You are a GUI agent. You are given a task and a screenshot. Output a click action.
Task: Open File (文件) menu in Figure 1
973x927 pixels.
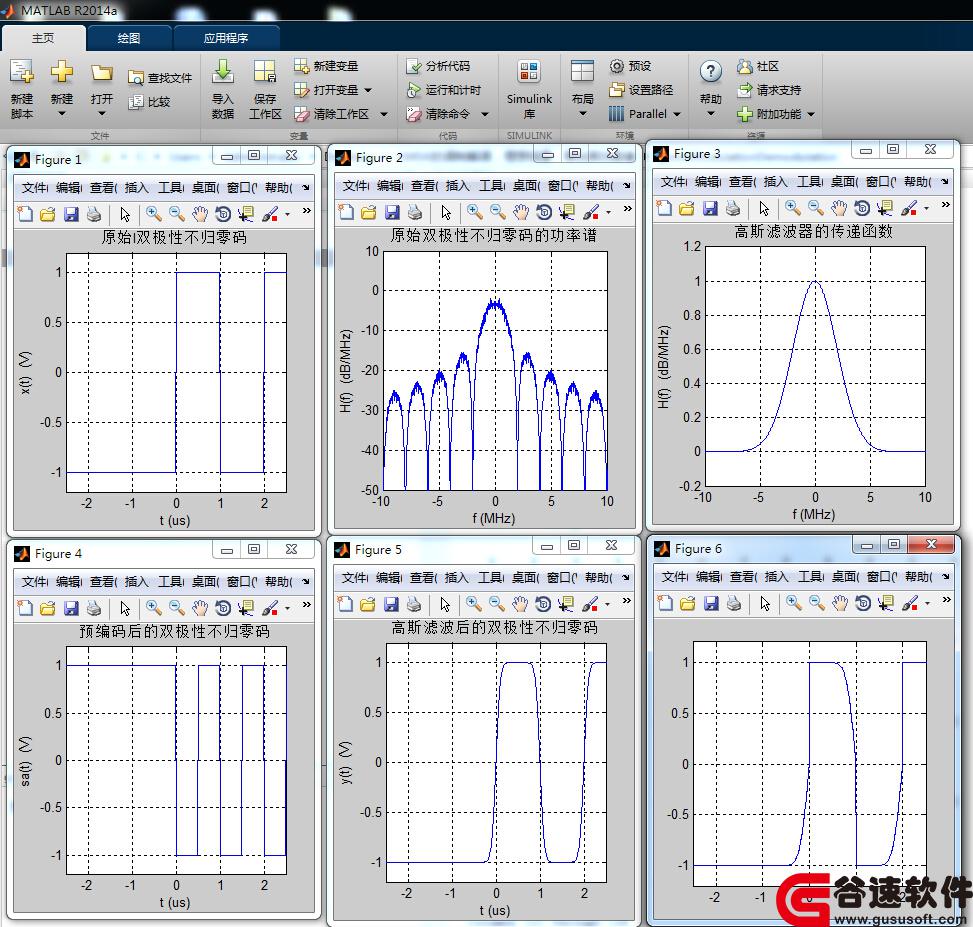(34, 187)
